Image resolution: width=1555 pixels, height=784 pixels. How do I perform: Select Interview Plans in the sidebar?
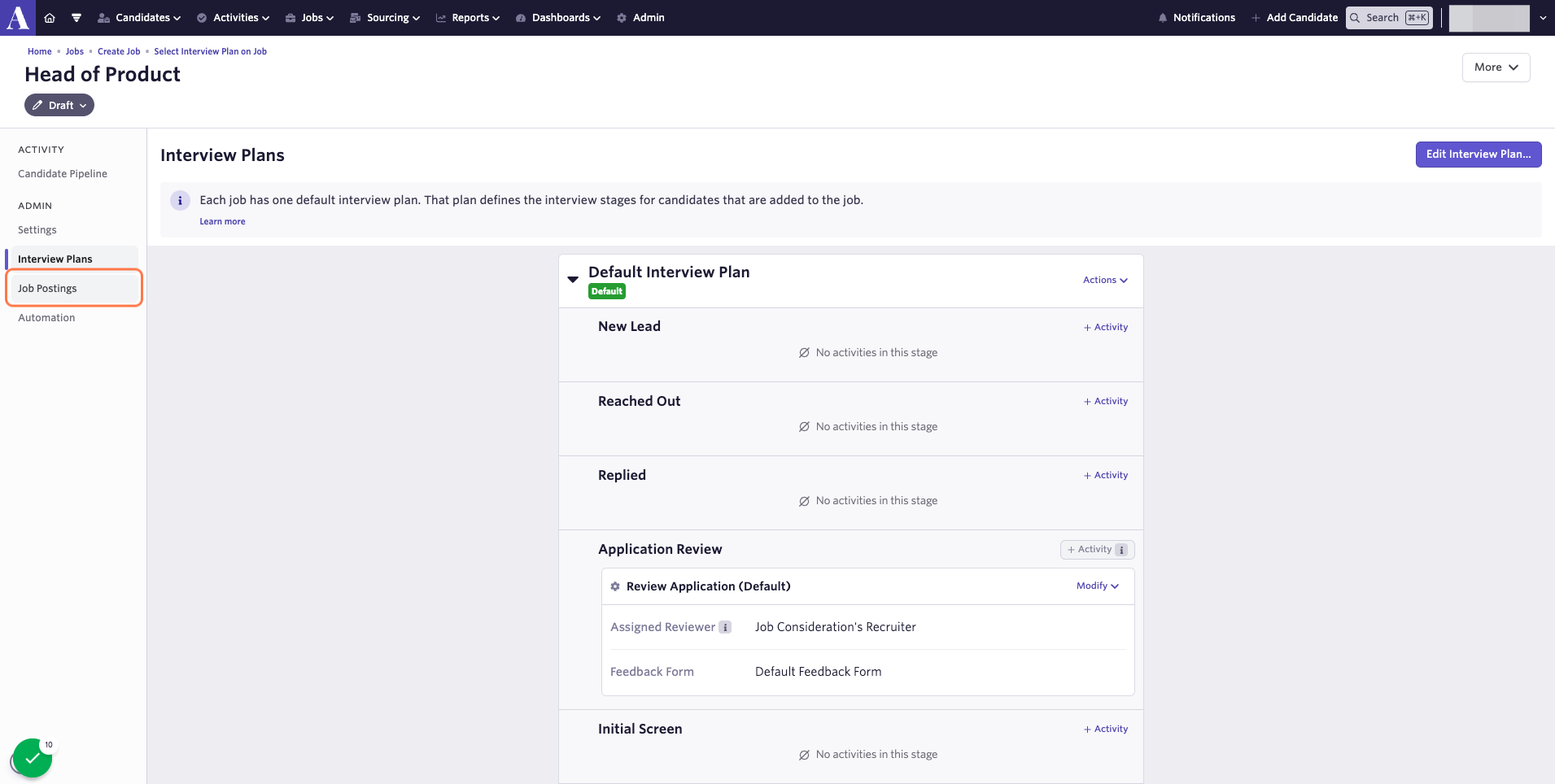click(x=72, y=259)
